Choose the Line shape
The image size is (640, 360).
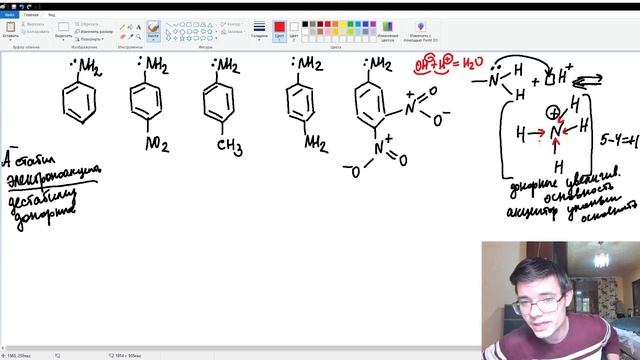[x=169, y=25]
